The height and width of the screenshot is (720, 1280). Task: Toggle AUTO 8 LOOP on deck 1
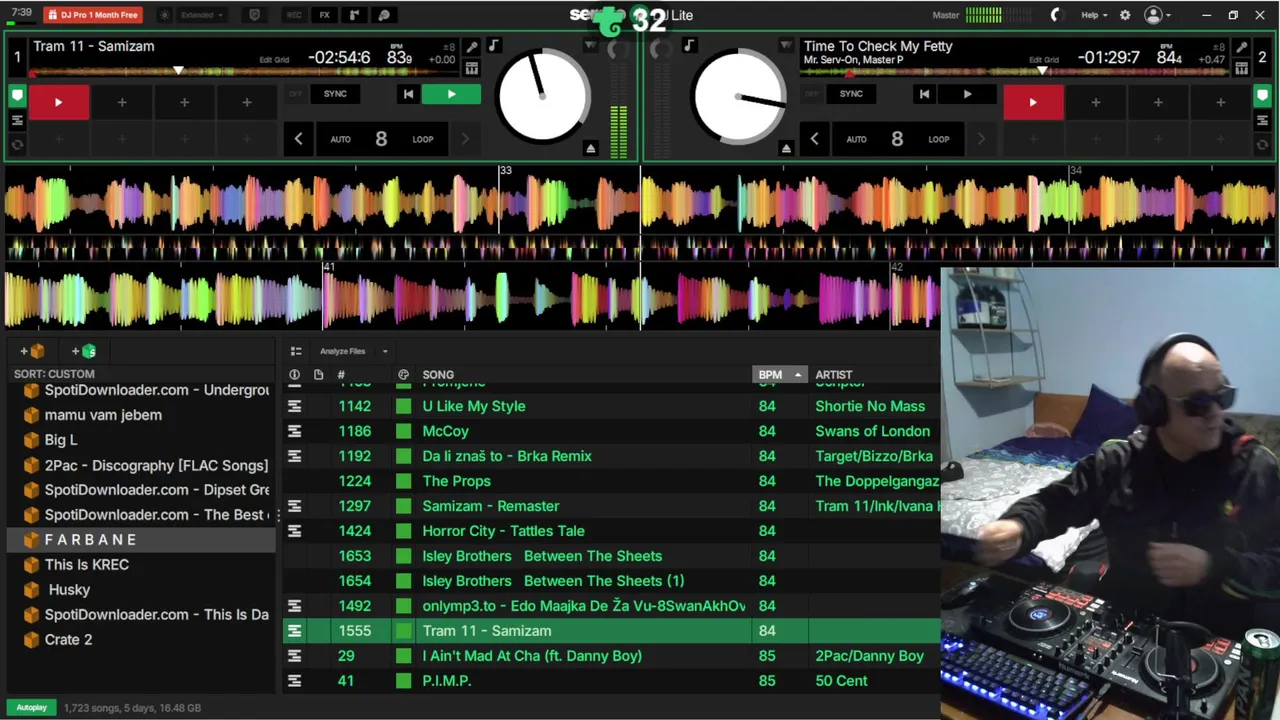[381, 139]
